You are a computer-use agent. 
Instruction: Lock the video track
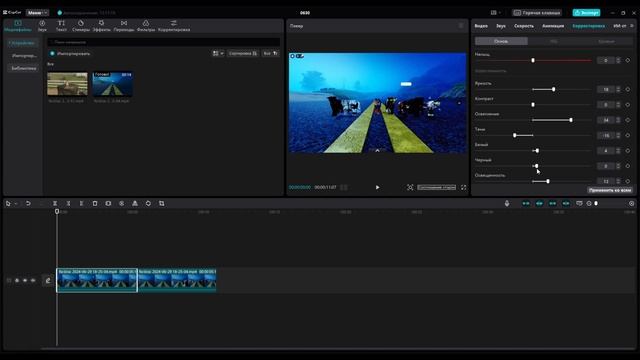17,280
